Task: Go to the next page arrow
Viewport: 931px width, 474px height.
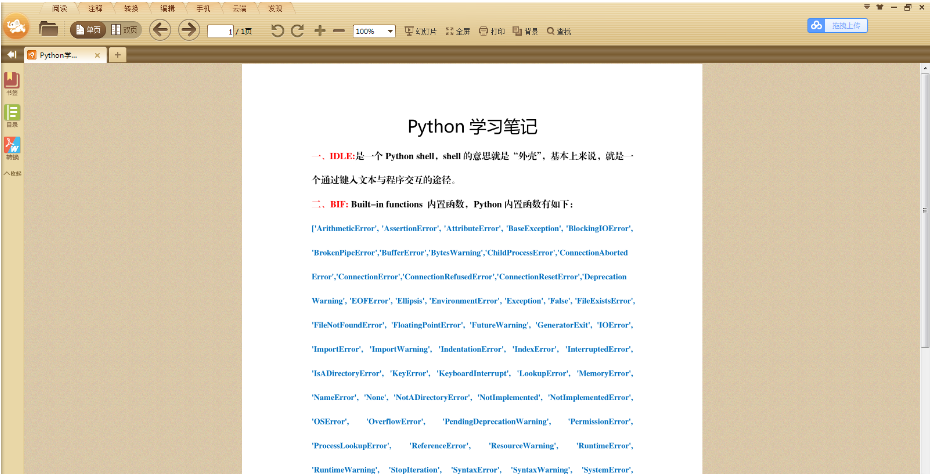Action: (189, 30)
